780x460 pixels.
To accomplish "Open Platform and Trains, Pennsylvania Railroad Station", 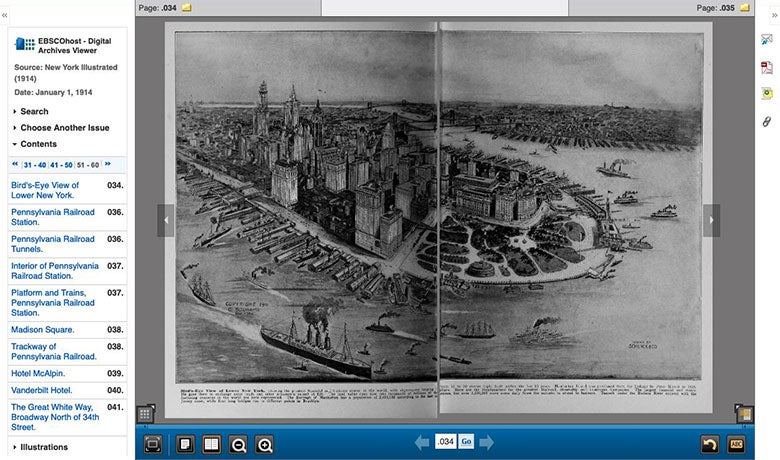I will pyautogui.click(x=53, y=302).
